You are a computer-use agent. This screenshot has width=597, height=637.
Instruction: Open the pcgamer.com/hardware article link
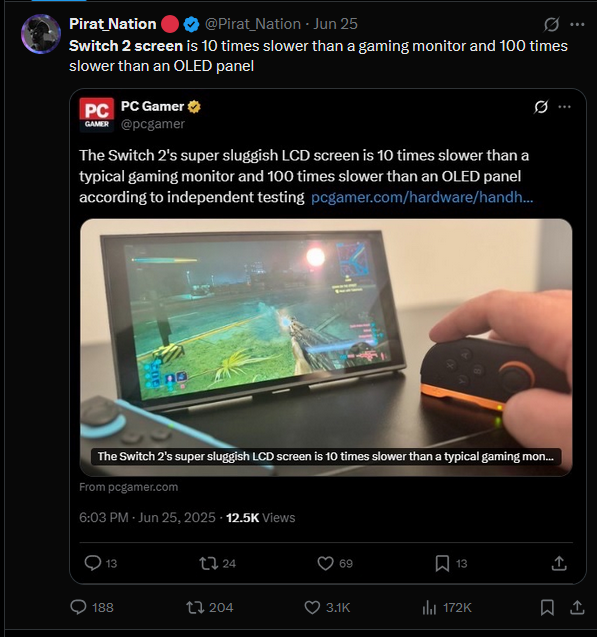click(x=422, y=197)
